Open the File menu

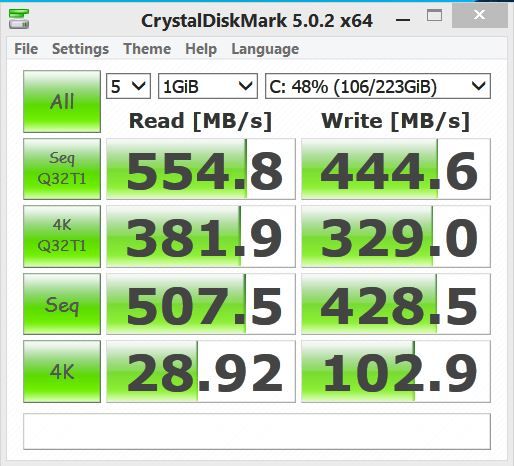point(26,49)
